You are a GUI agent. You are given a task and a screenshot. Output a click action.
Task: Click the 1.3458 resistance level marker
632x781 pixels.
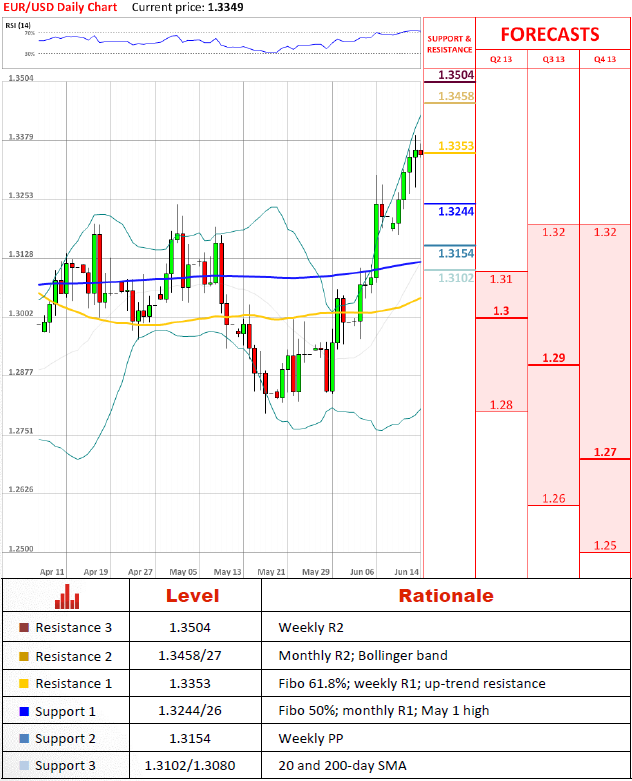click(456, 96)
